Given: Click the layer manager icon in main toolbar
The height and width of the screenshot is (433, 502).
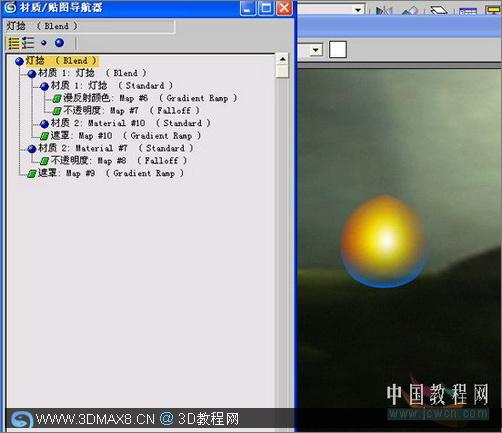Looking at the screenshot, I should [x=438, y=10].
